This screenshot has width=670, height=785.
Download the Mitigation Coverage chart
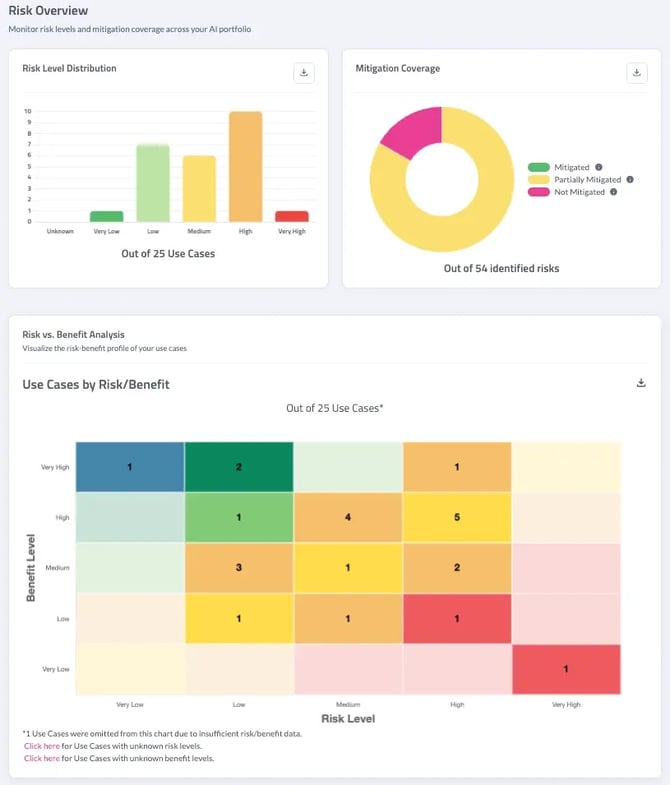pos(637,73)
